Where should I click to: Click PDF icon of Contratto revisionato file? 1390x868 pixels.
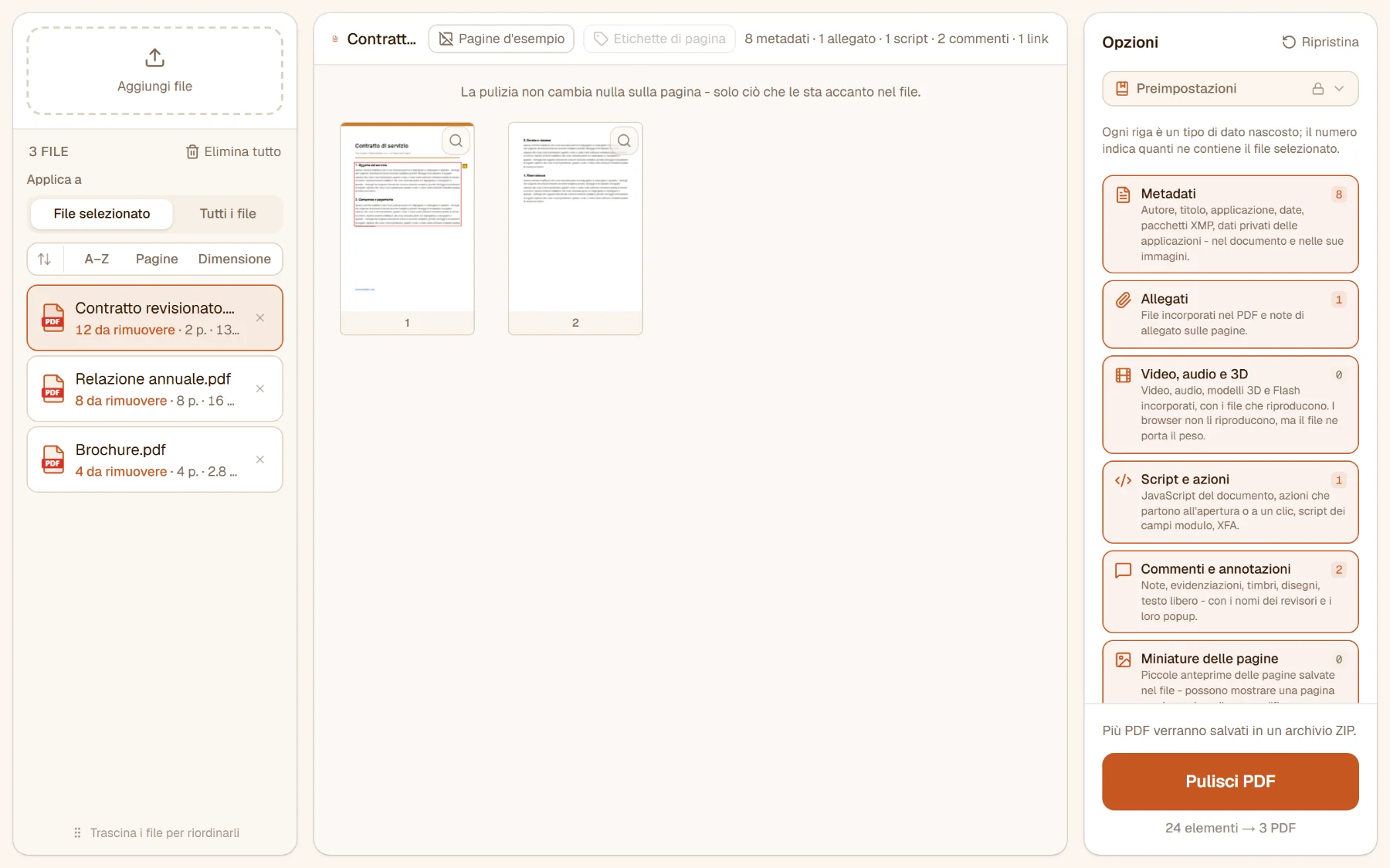coord(53,318)
